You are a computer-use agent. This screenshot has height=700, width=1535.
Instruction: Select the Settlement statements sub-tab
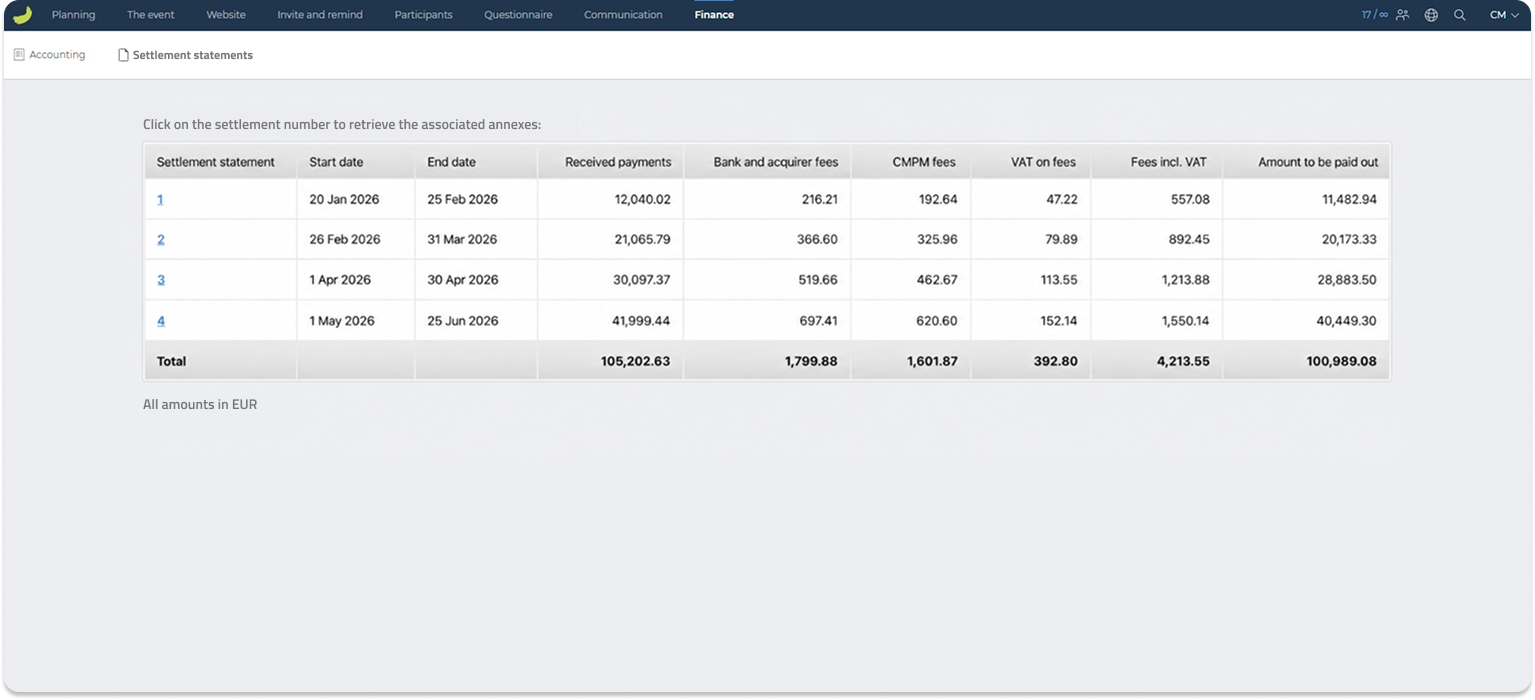193,55
